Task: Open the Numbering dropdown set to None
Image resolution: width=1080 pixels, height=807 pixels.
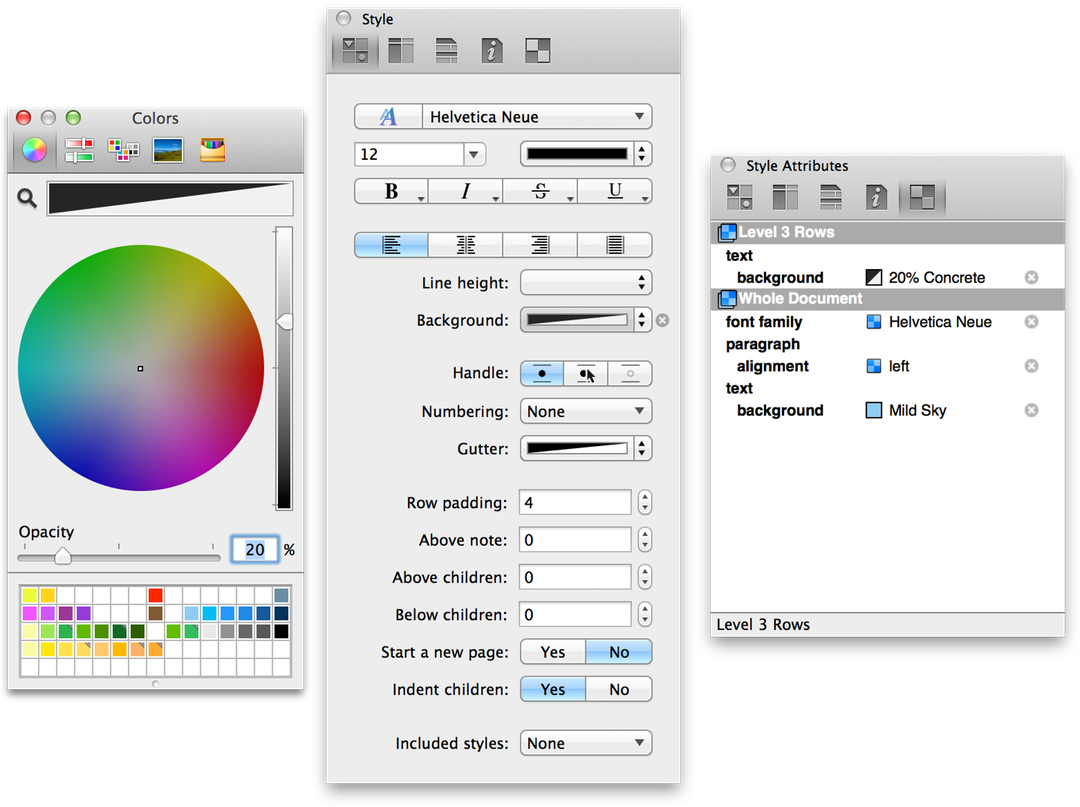Action: 586,411
